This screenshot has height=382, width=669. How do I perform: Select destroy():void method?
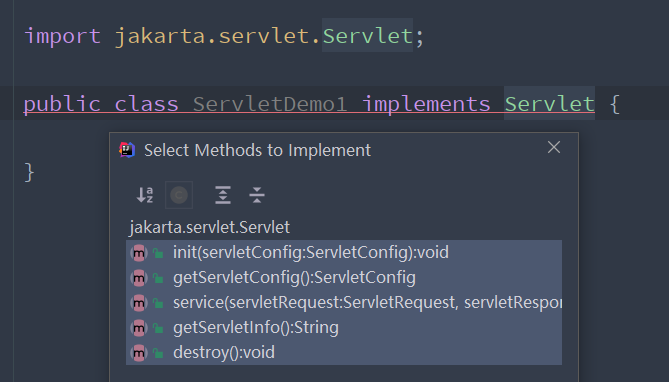344,353
